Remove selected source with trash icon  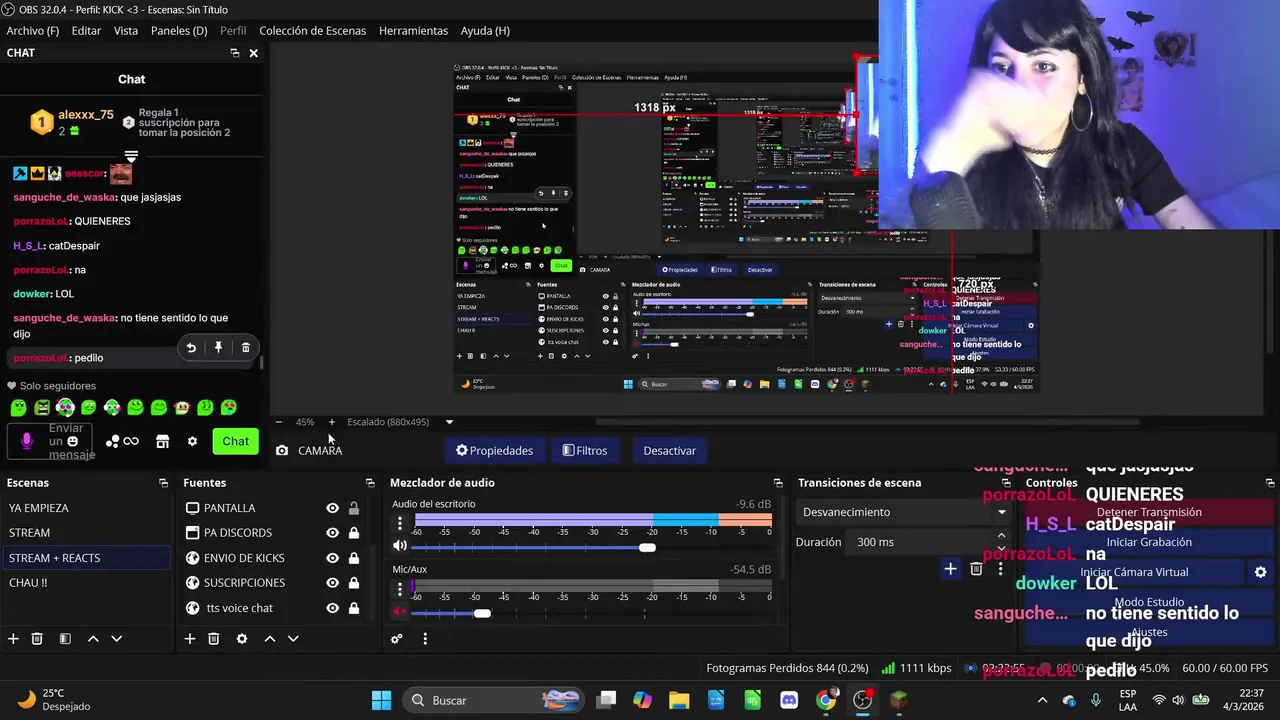[213, 638]
